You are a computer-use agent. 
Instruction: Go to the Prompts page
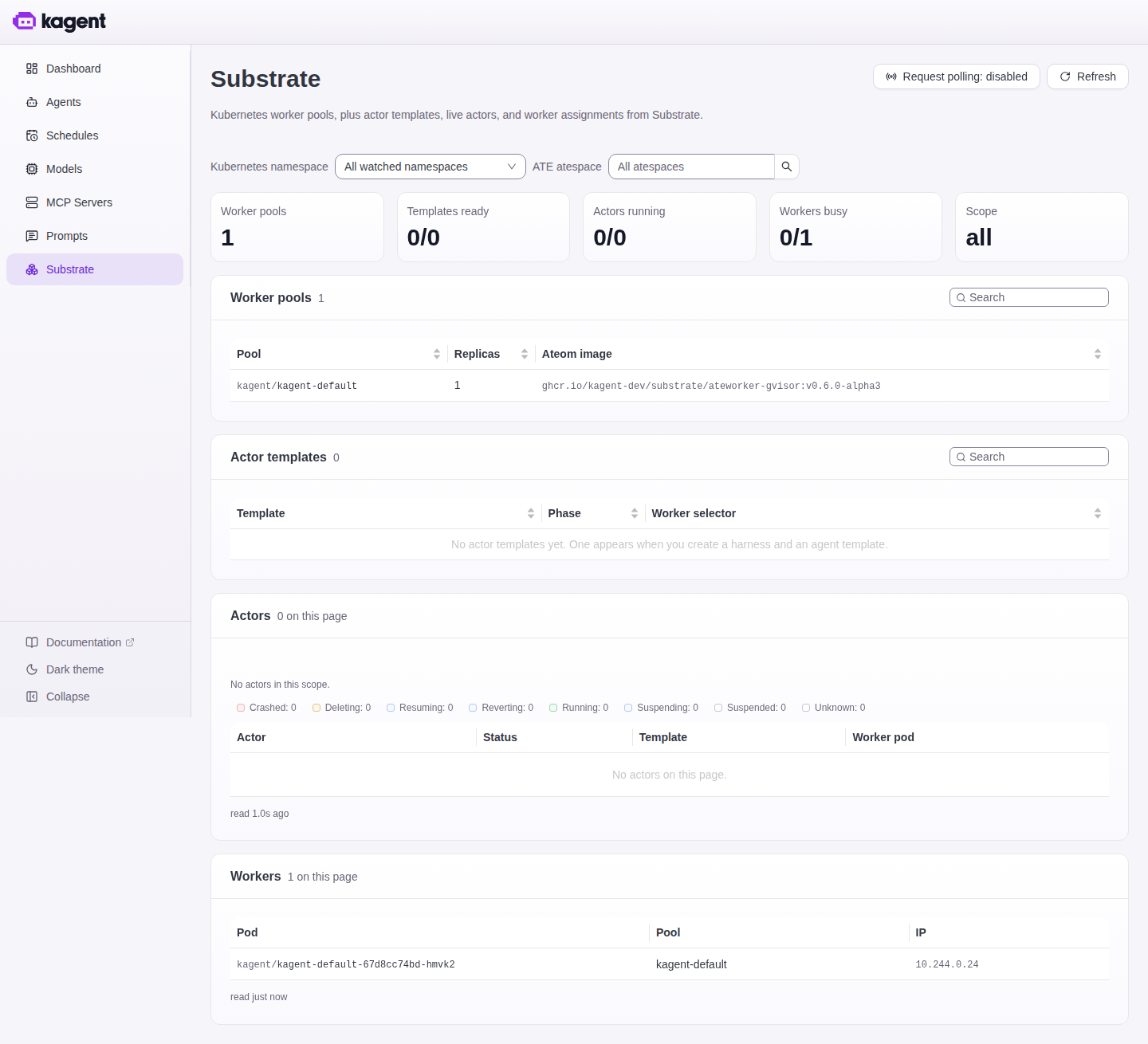95,236
